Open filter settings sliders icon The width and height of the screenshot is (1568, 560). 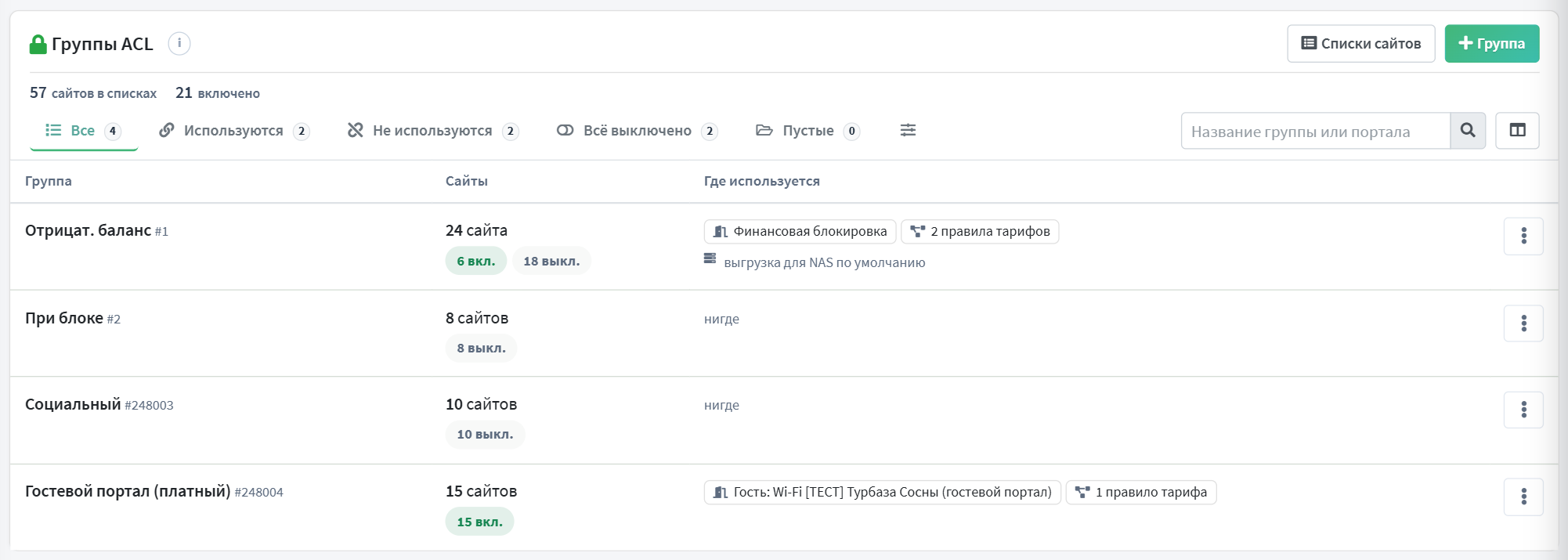[908, 130]
